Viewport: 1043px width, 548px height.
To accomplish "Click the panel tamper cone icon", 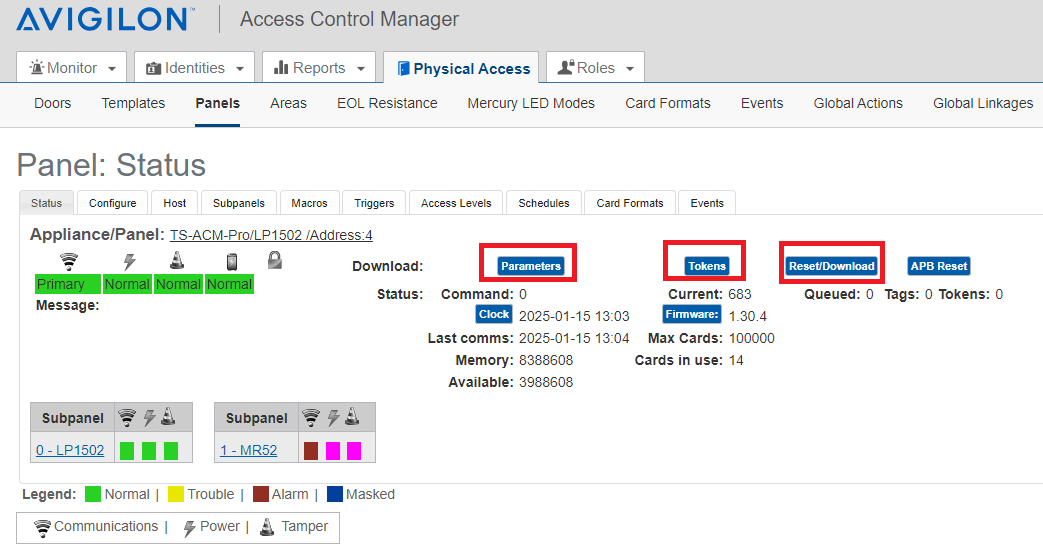I will (177, 261).
